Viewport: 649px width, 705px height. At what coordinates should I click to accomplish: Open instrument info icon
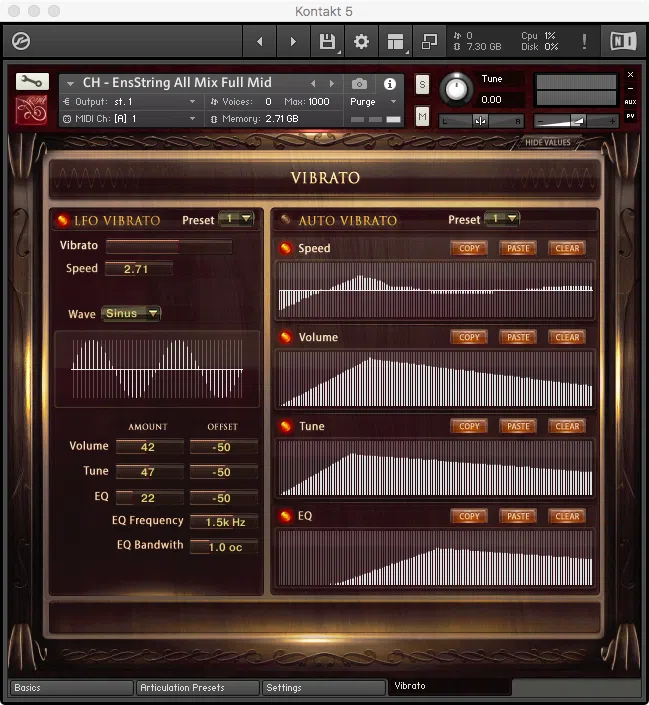click(x=389, y=84)
